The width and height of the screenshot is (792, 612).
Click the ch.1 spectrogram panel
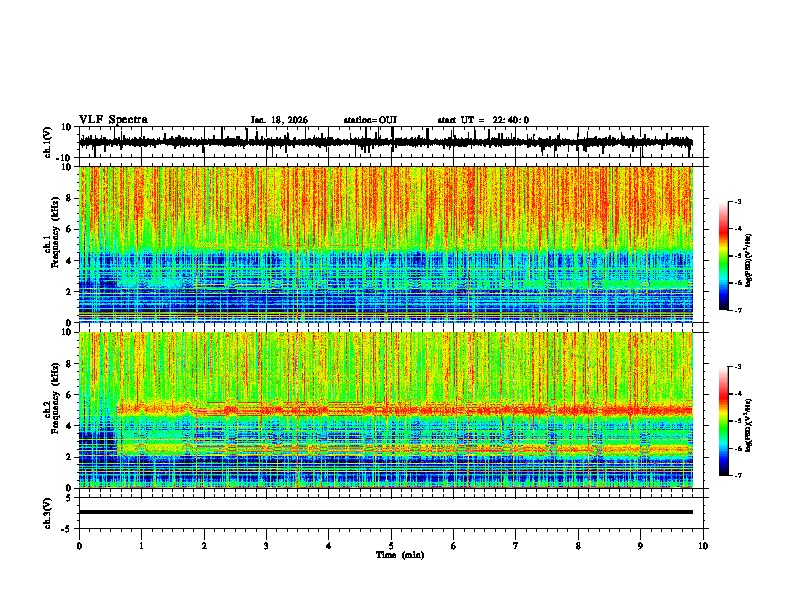[386, 244]
